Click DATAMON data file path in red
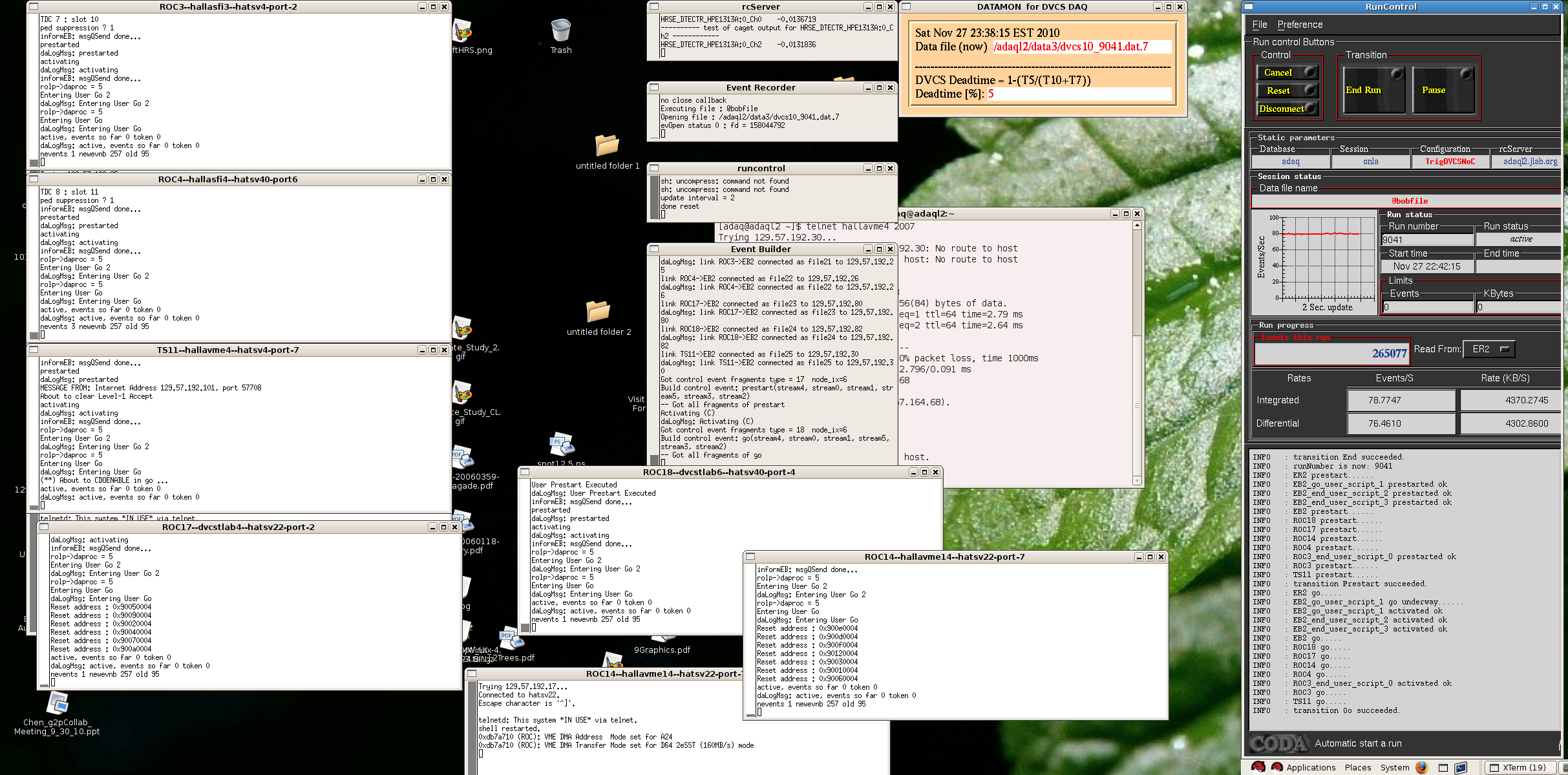 (1082, 47)
